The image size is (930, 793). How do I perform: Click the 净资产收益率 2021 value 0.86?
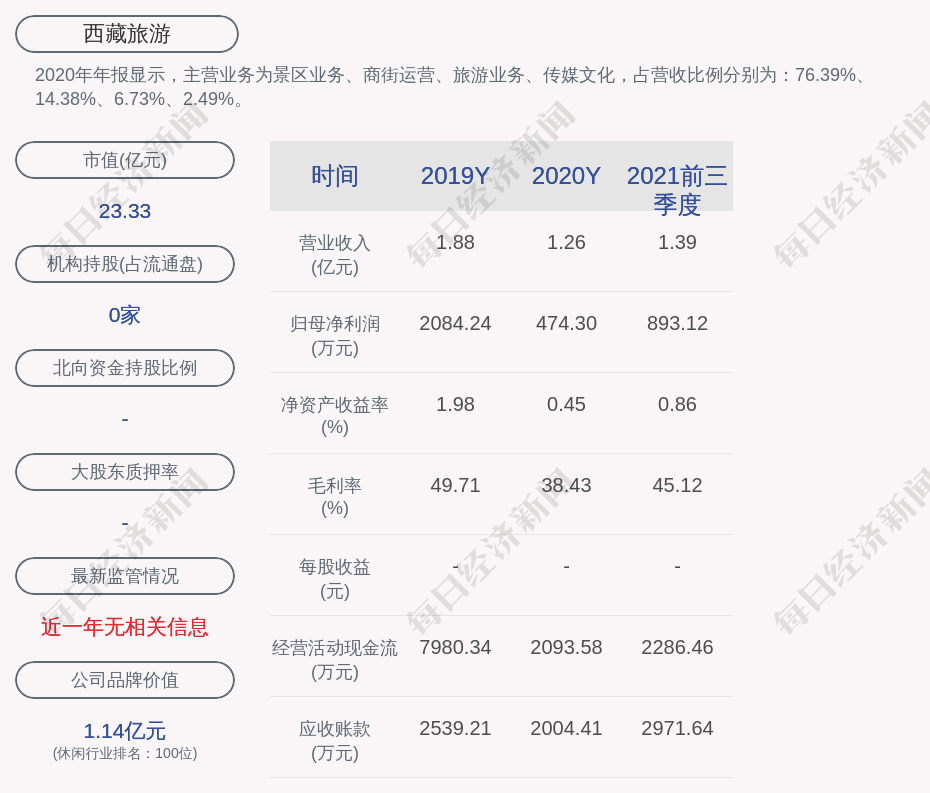(677, 404)
